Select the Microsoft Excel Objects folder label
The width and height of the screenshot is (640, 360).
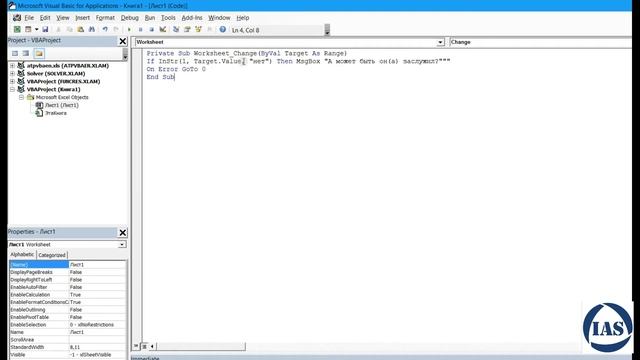[62, 97]
